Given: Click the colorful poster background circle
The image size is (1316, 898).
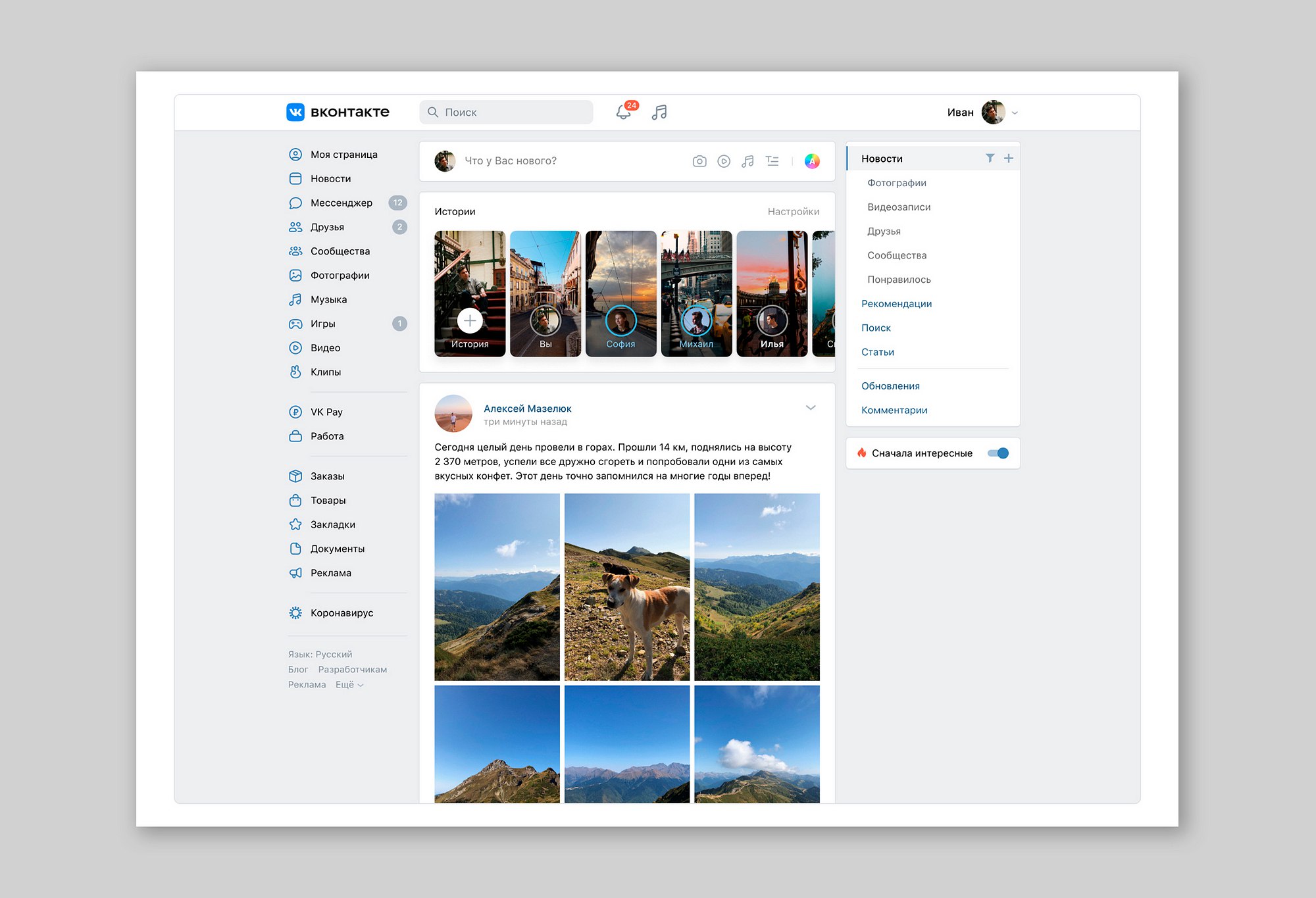Looking at the screenshot, I should (x=812, y=161).
